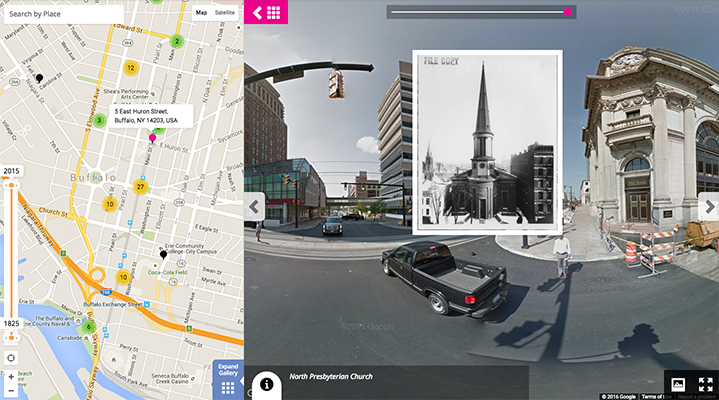
Task: Open the yellow cluster marker labeled 27
Action: 140,187
